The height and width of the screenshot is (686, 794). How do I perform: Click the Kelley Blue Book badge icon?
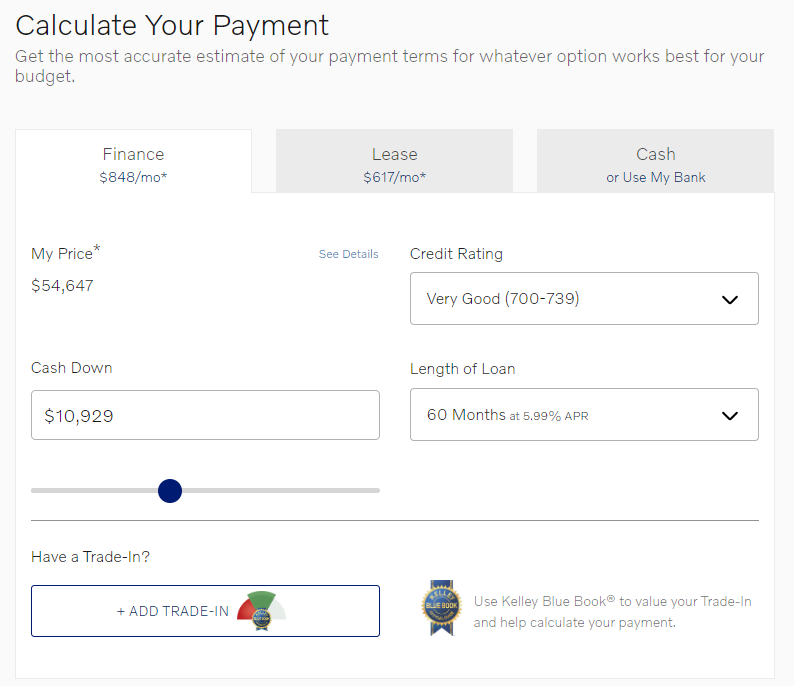439,608
